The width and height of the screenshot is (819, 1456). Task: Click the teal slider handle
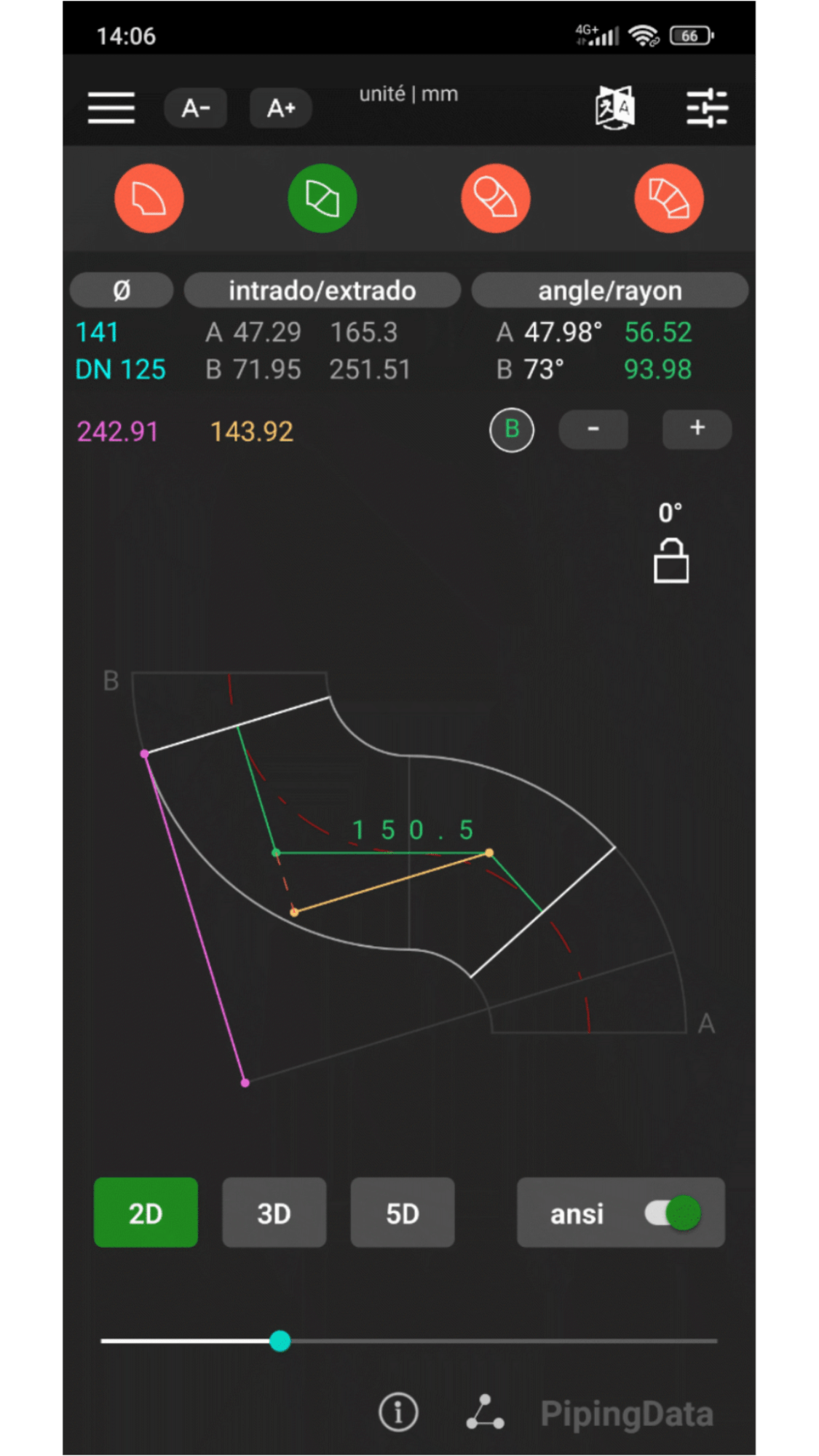(280, 1341)
